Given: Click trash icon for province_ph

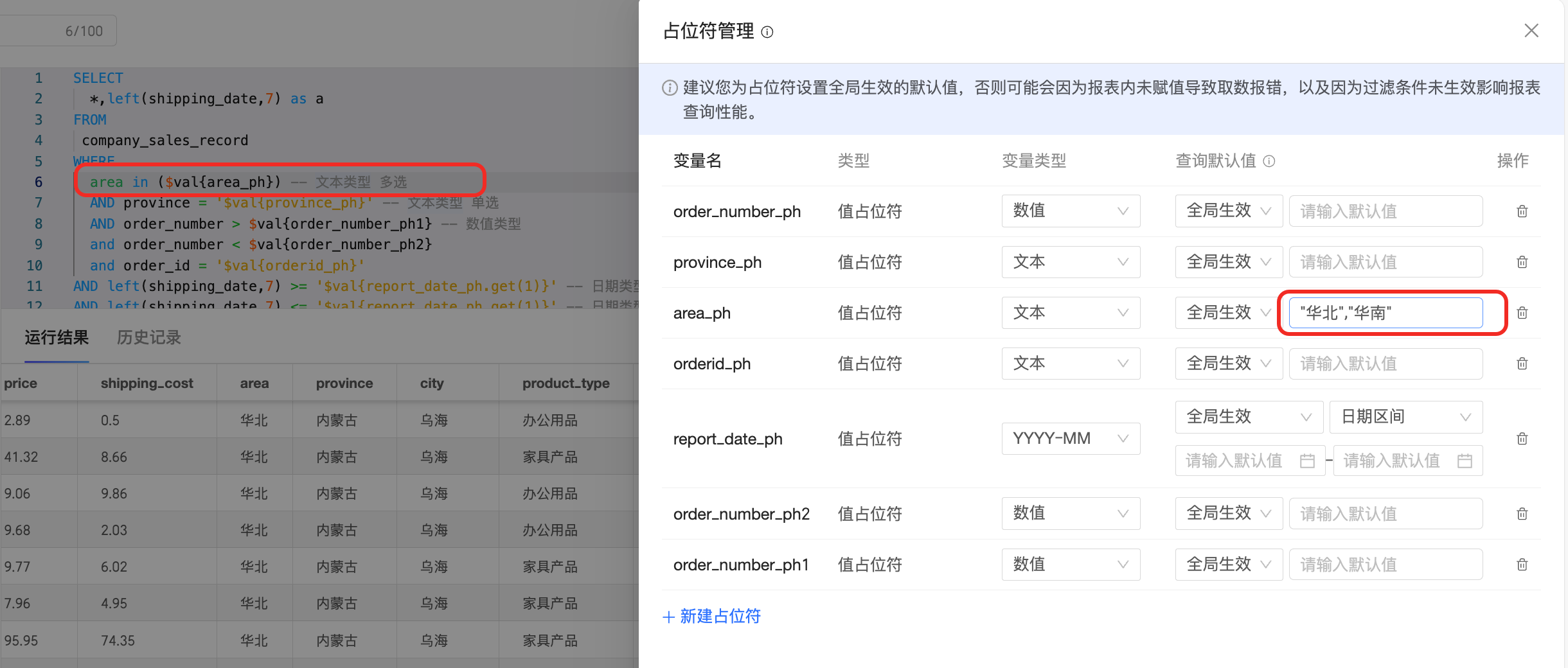Looking at the screenshot, I should [1522, 262].
